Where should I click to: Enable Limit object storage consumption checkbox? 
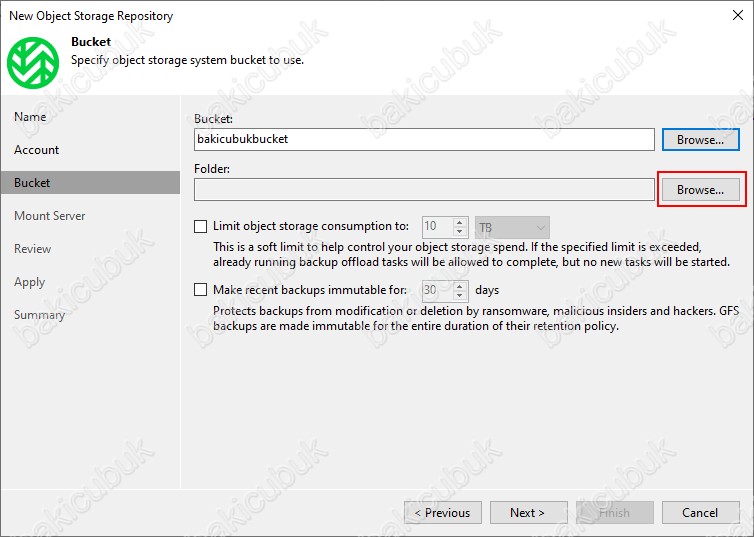pyautogui.click(x=201, y=226)
